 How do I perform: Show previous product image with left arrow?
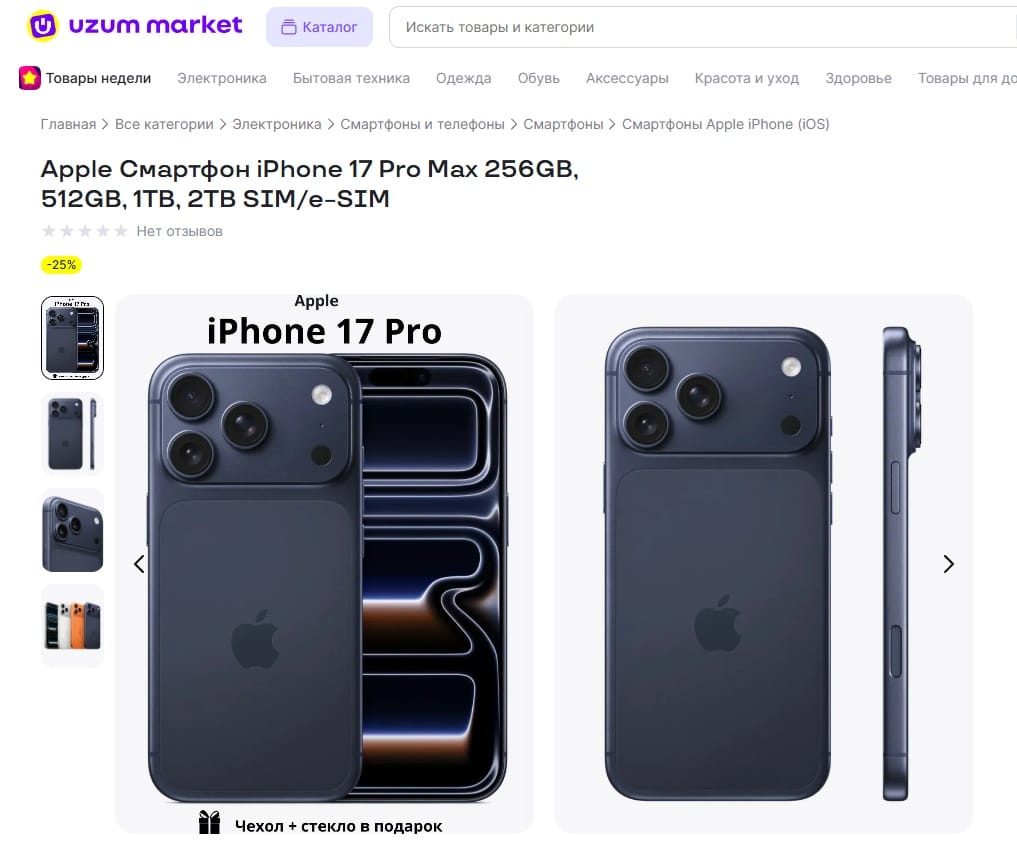click(x=139, y=564)
